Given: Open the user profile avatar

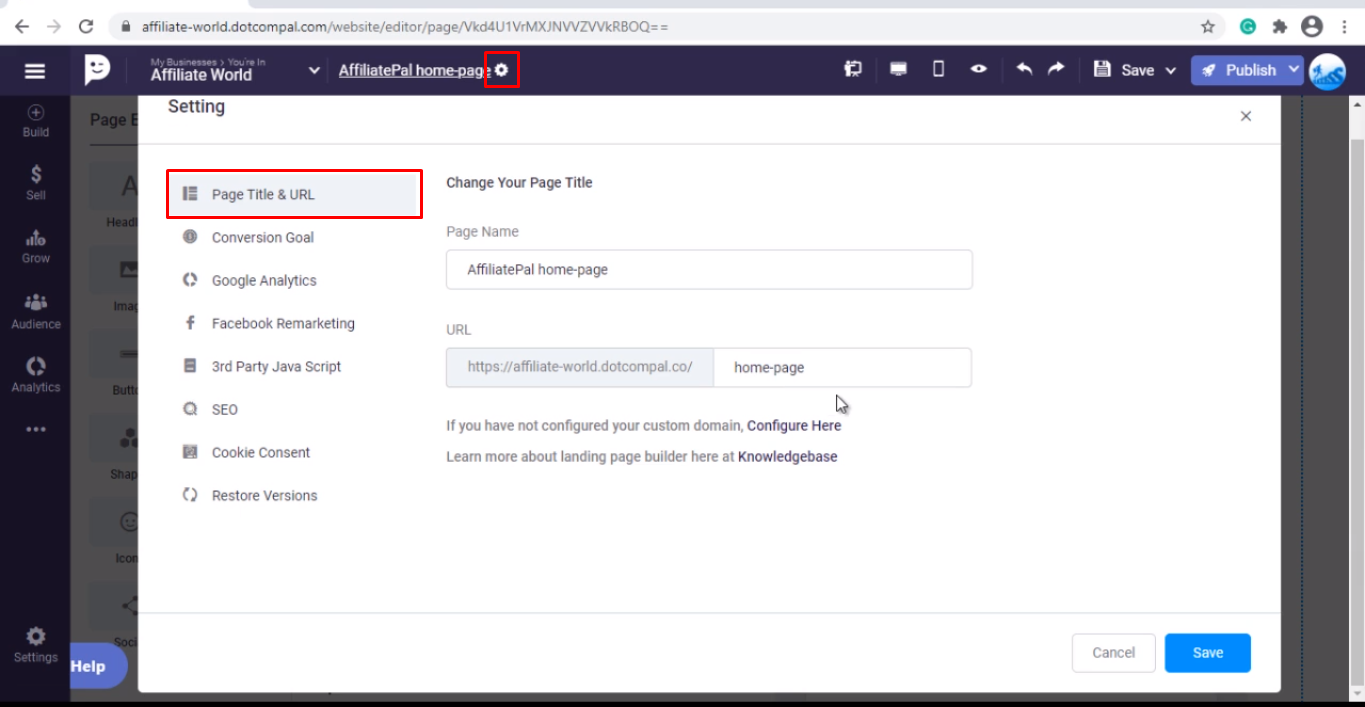Looking at the screenshot, I should 1327,71.
